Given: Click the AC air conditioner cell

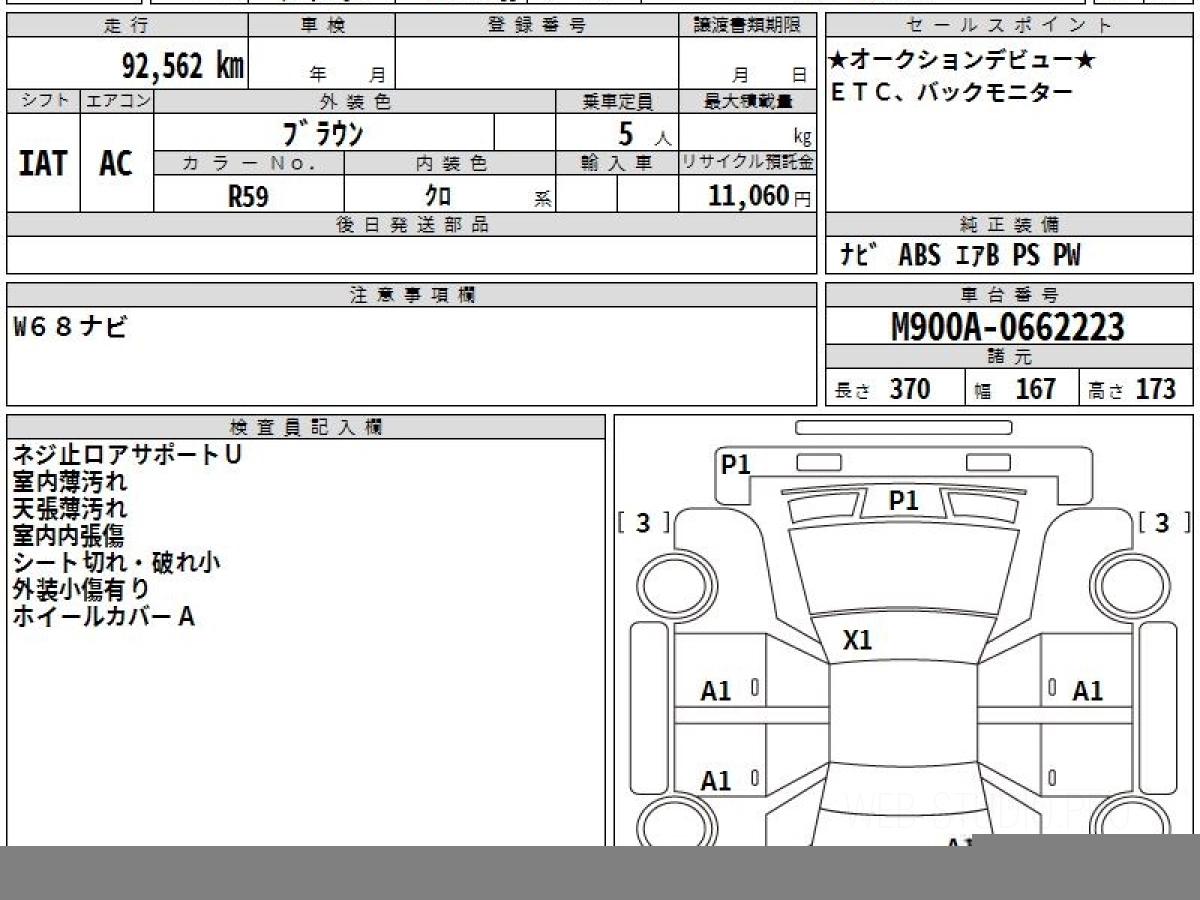Looking at the screenshot, I should (x=116, y=163).
